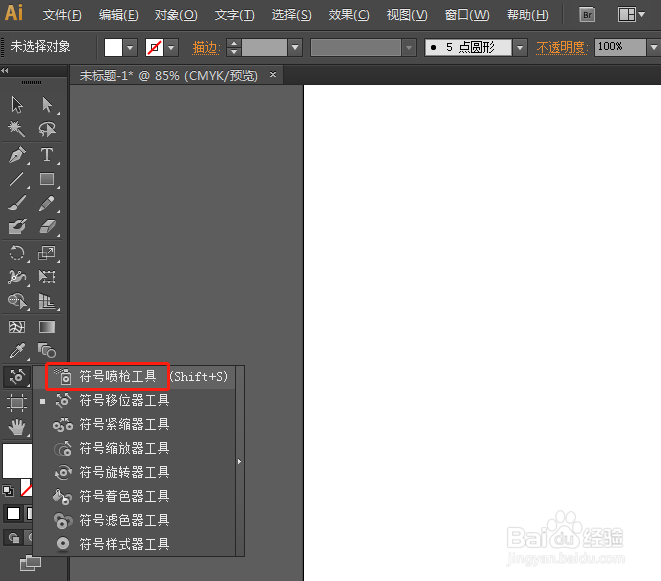Select the Pen tool
The width and height of the screenshot is (661, 581).
[17, 155]
